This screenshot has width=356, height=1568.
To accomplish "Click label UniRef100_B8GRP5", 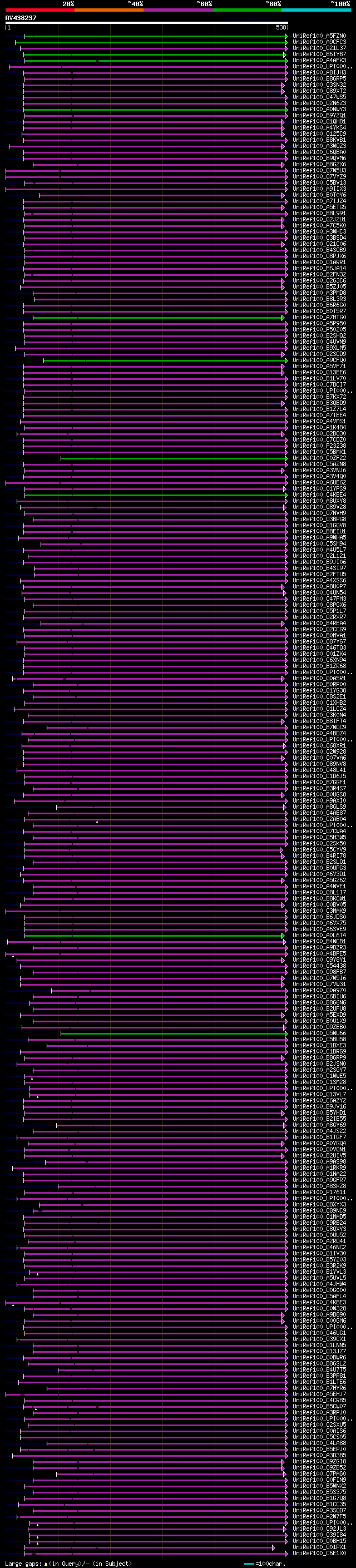I will pos(319,78).
